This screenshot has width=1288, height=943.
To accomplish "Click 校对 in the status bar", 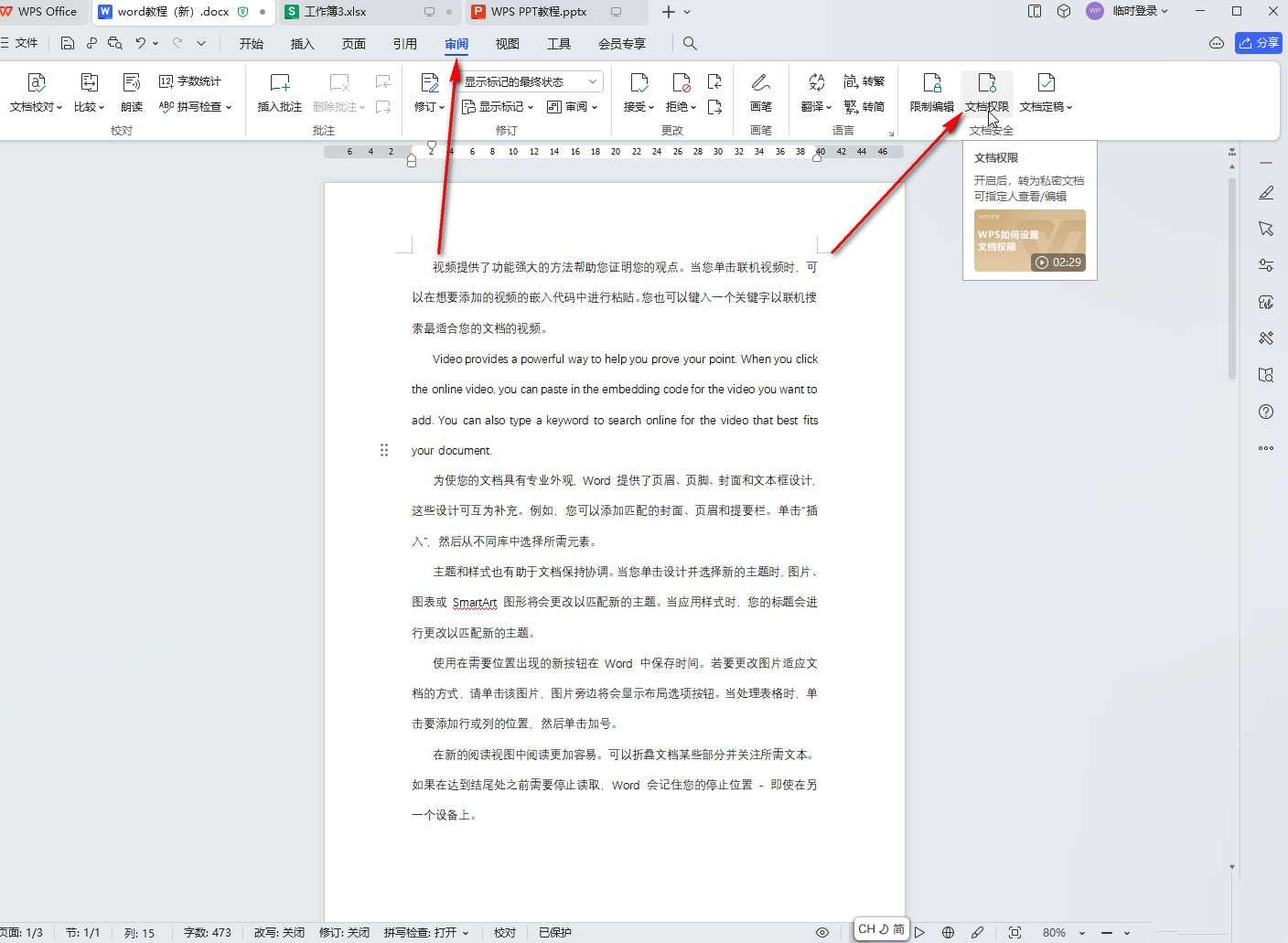I will pyautogui.click(x=505, y=932).
